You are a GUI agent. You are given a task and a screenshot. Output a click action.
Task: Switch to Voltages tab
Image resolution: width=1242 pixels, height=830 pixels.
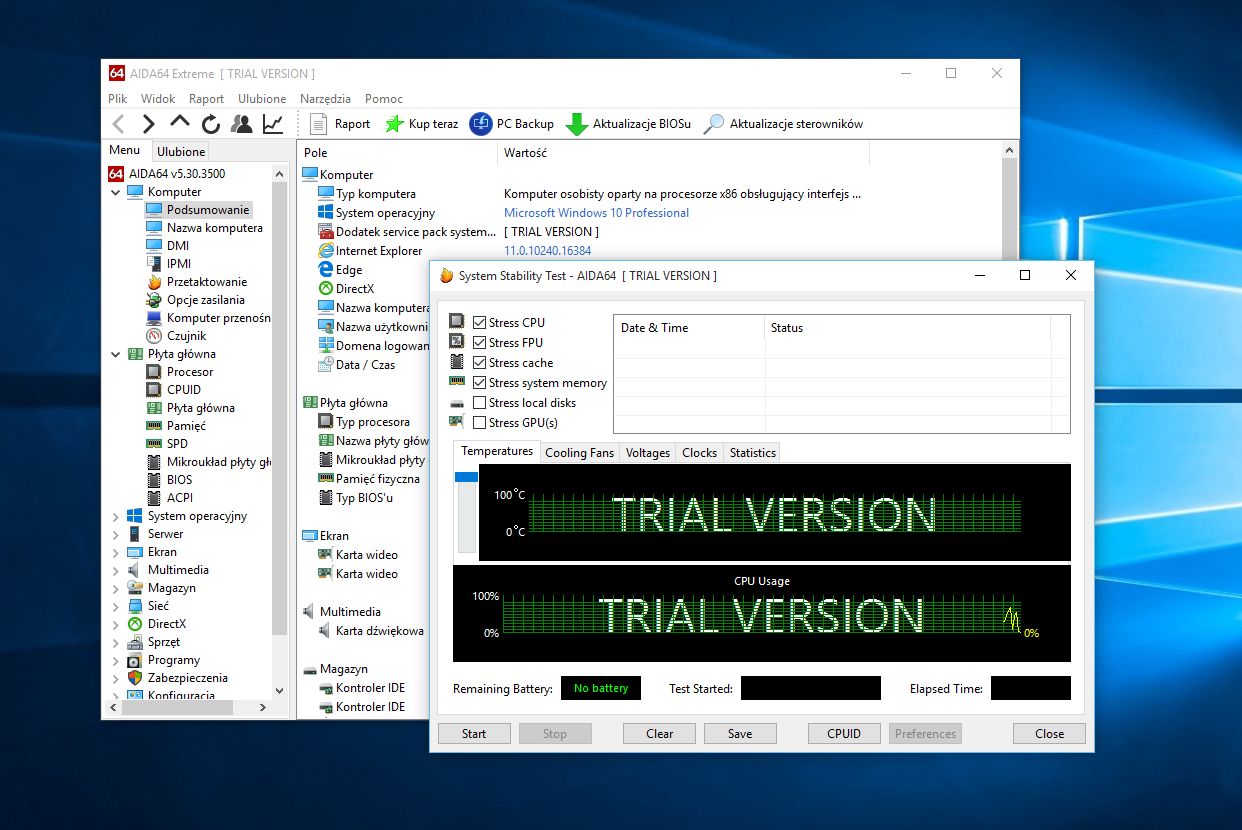[648, 453]
